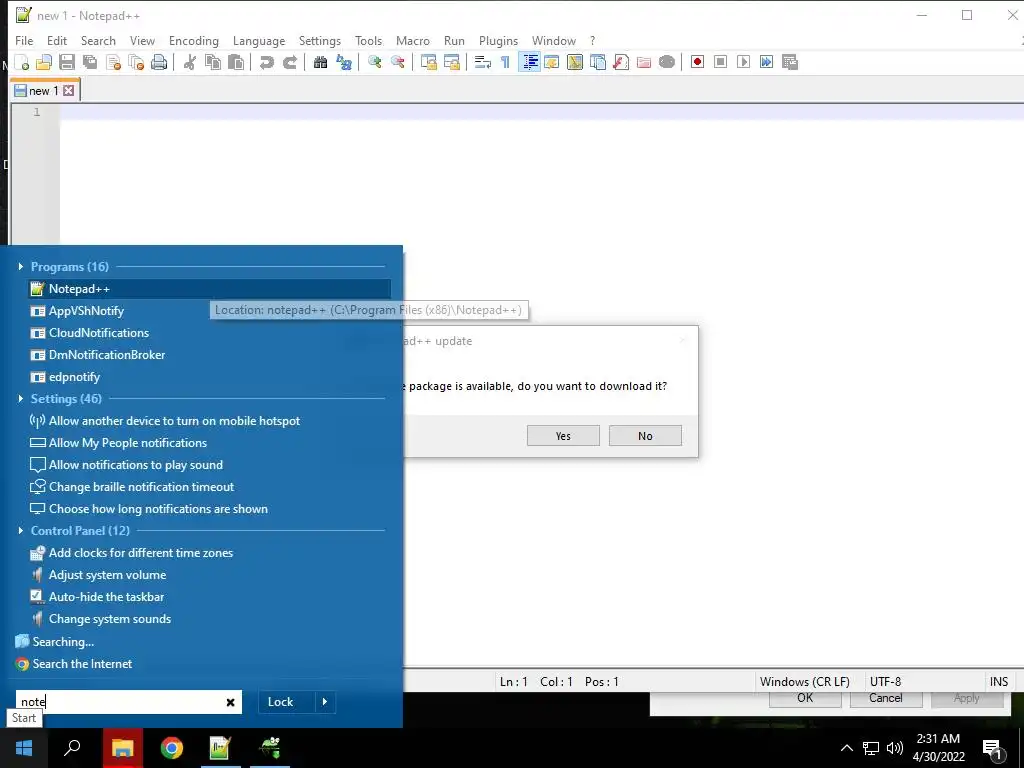Print the document with printer icon

point(159,62)
